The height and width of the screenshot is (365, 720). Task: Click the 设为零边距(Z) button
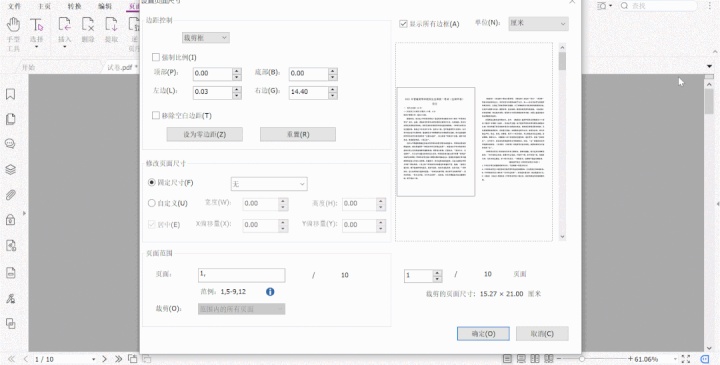(204, 135)
